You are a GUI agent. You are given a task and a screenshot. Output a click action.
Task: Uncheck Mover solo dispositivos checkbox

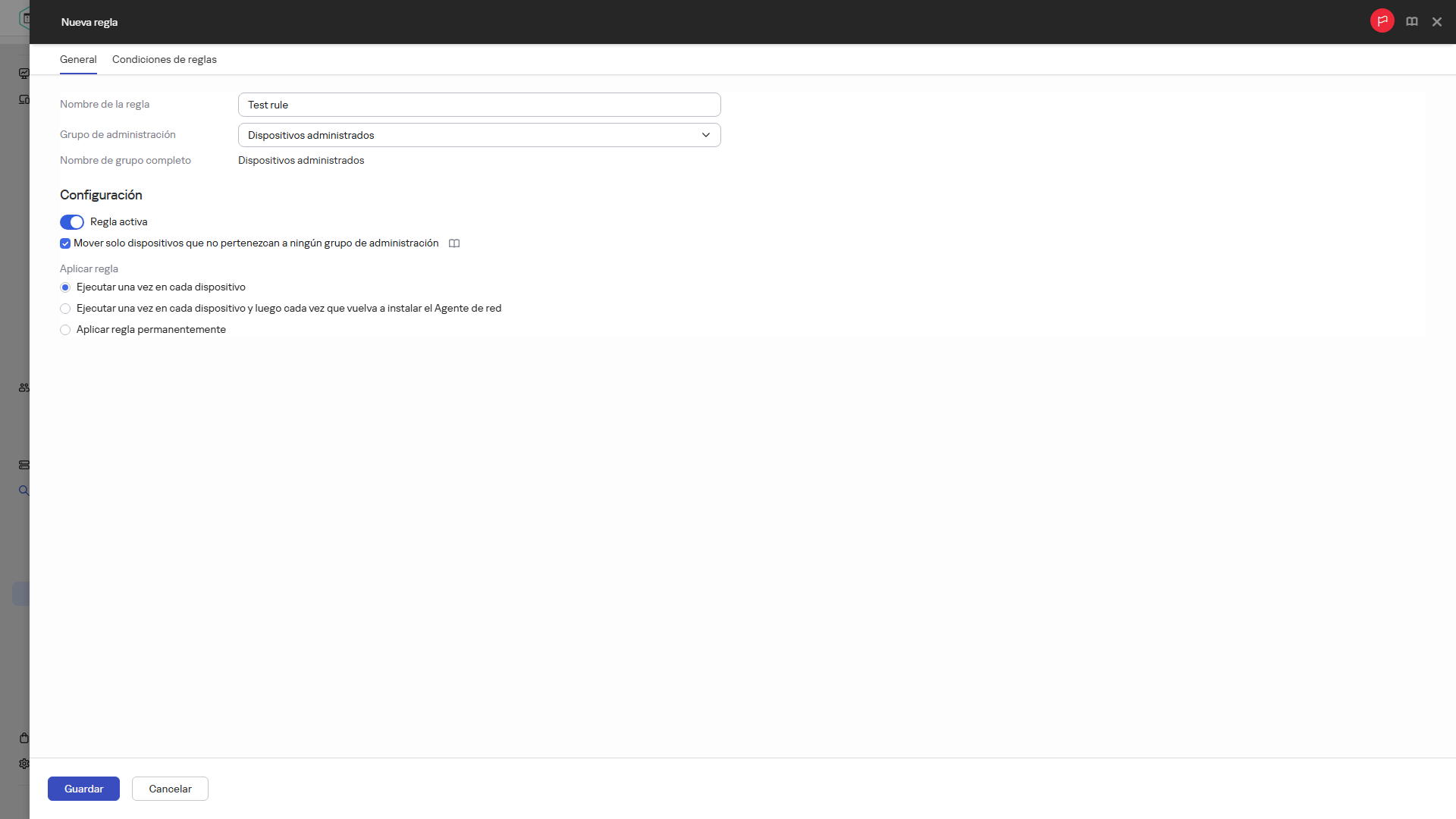click(65, 243)
